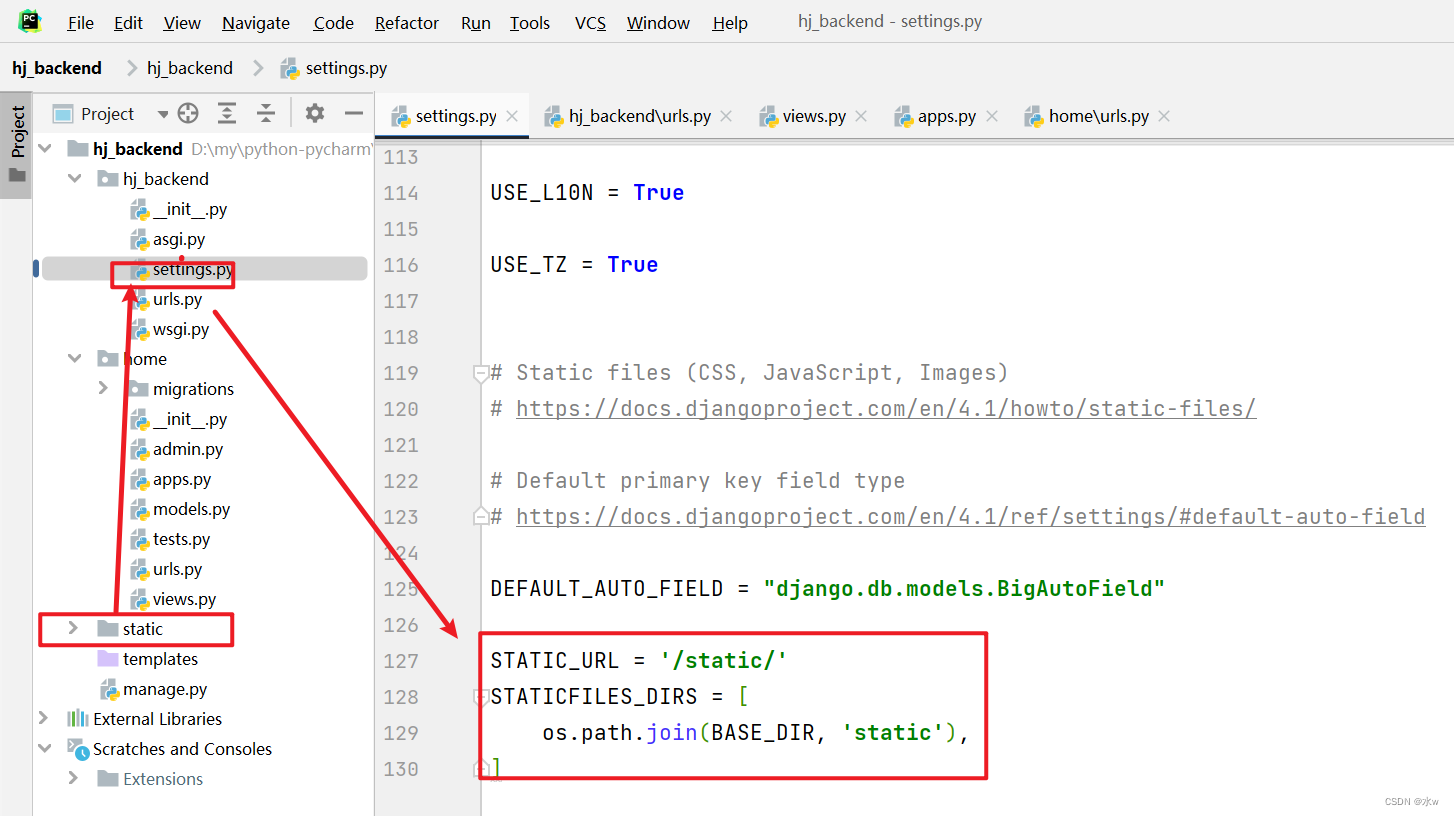Click the hj_backend folder breadcrumb
This screenshot has height=816, width=1454.
[x=190, y=68]
